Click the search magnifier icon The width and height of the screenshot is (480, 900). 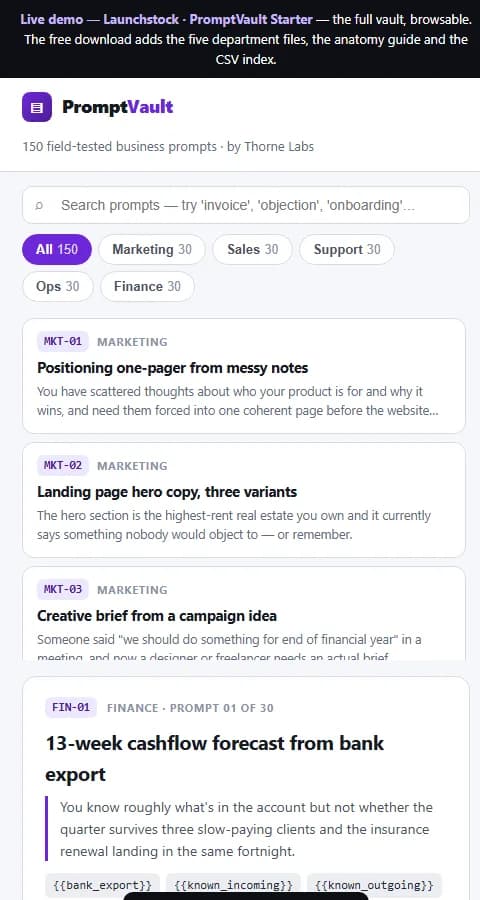click(x=39, y=205)
